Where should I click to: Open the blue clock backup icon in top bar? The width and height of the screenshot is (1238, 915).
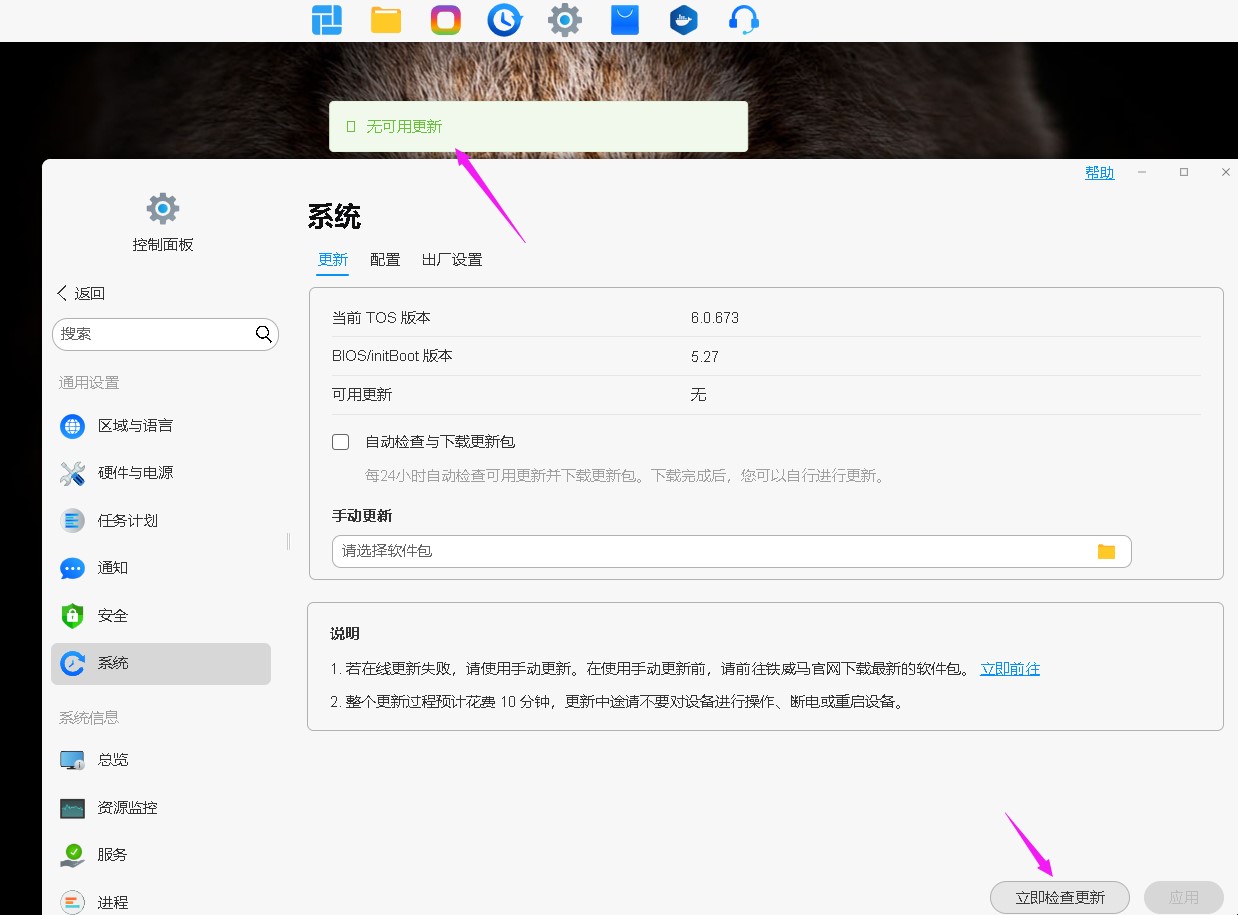tap(505, 20)
